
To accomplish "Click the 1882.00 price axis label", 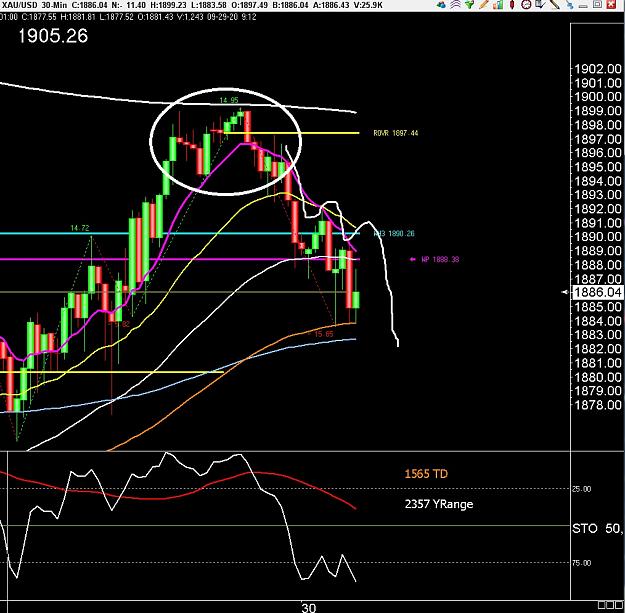I will coord(597,349).
